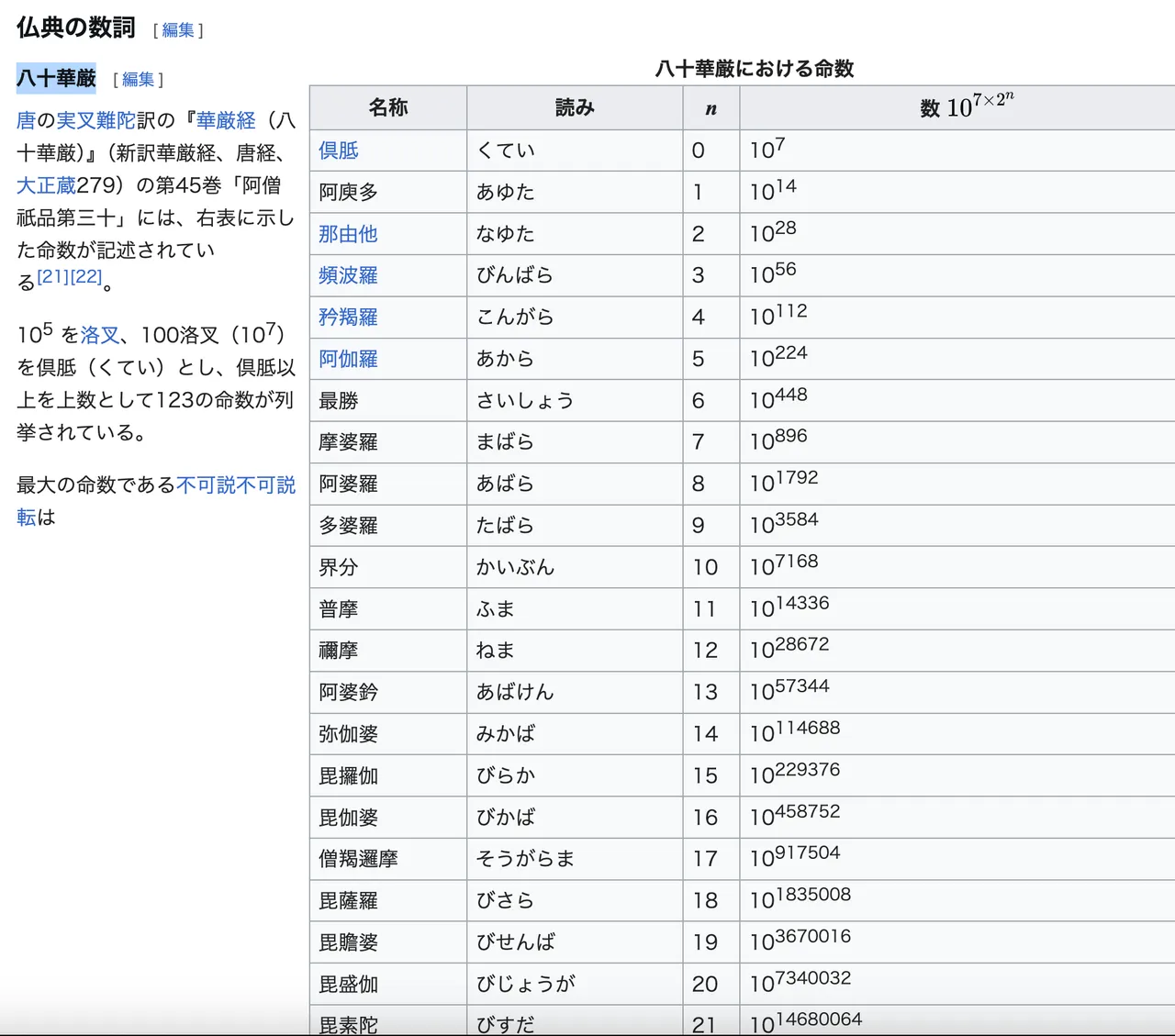
Task: Click the edit link beside 仏典の数詞 heading
Action: tap(178, 30)
